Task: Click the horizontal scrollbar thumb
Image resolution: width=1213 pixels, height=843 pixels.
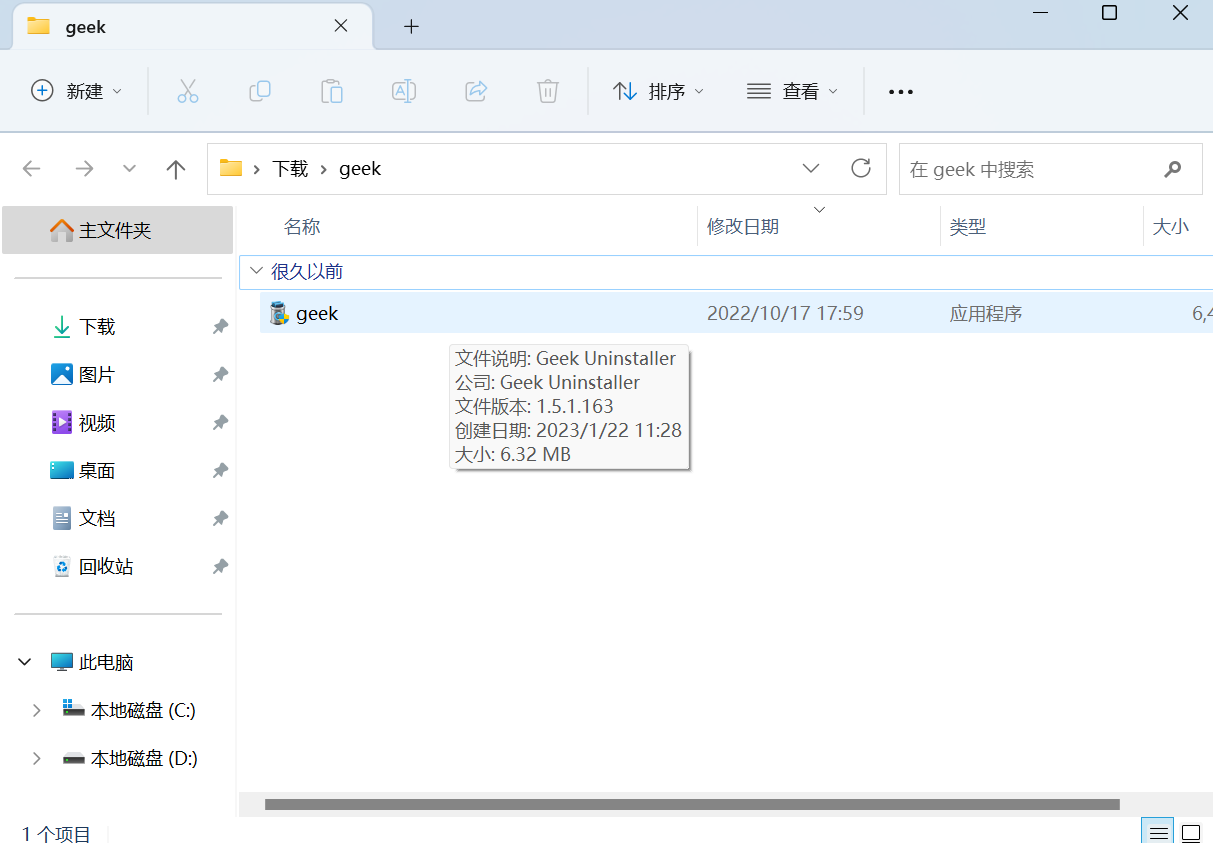Action: 692,804
